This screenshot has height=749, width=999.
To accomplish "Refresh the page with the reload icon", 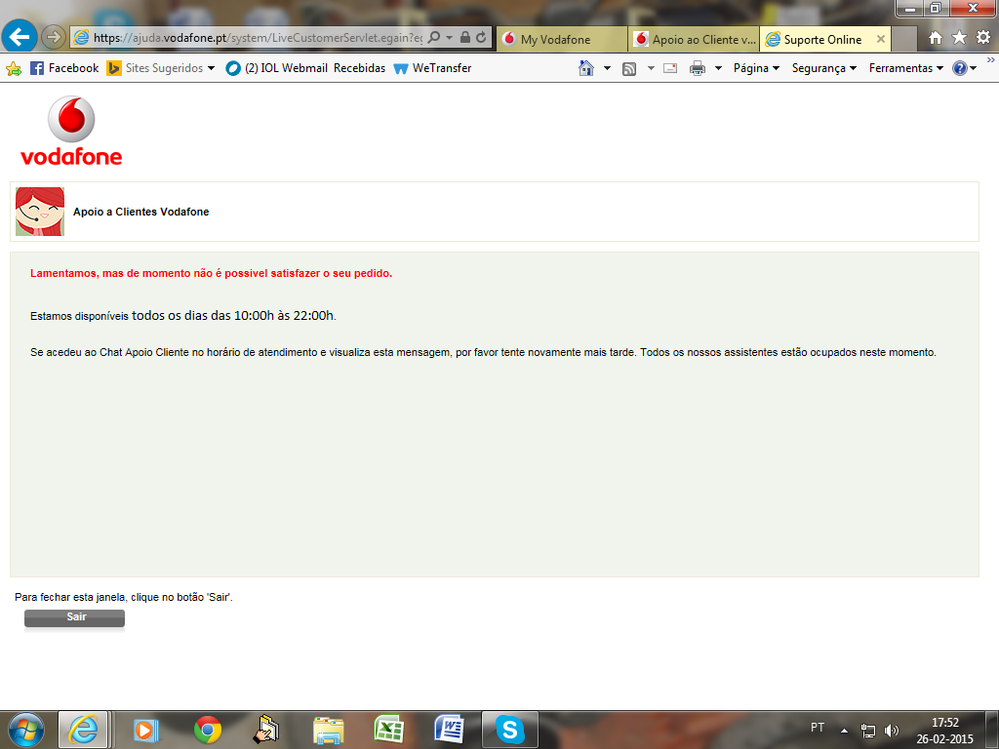I will (x=482, y=37).
